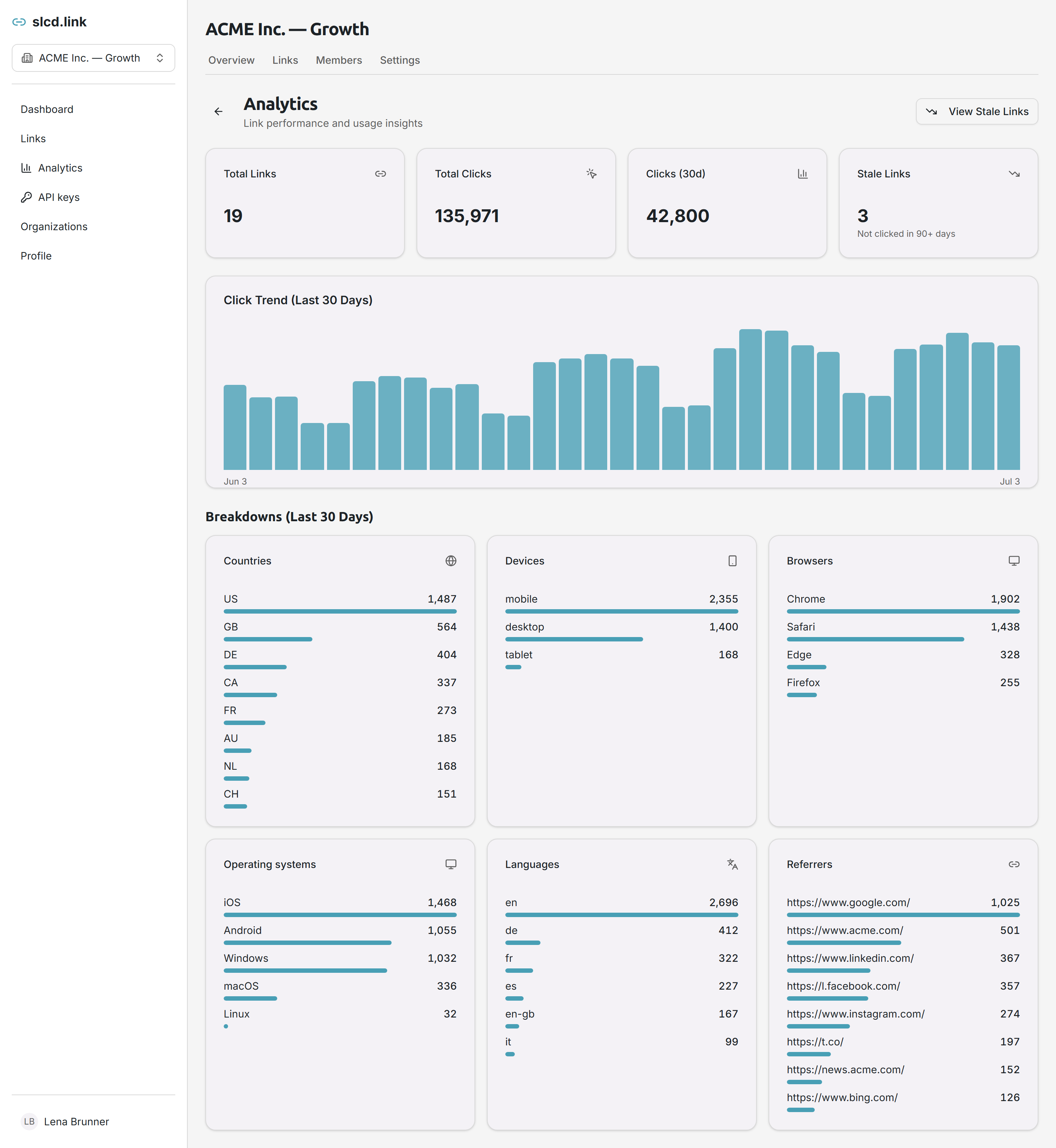Click the cursor icon in Total Clicks card

point(591,174)
